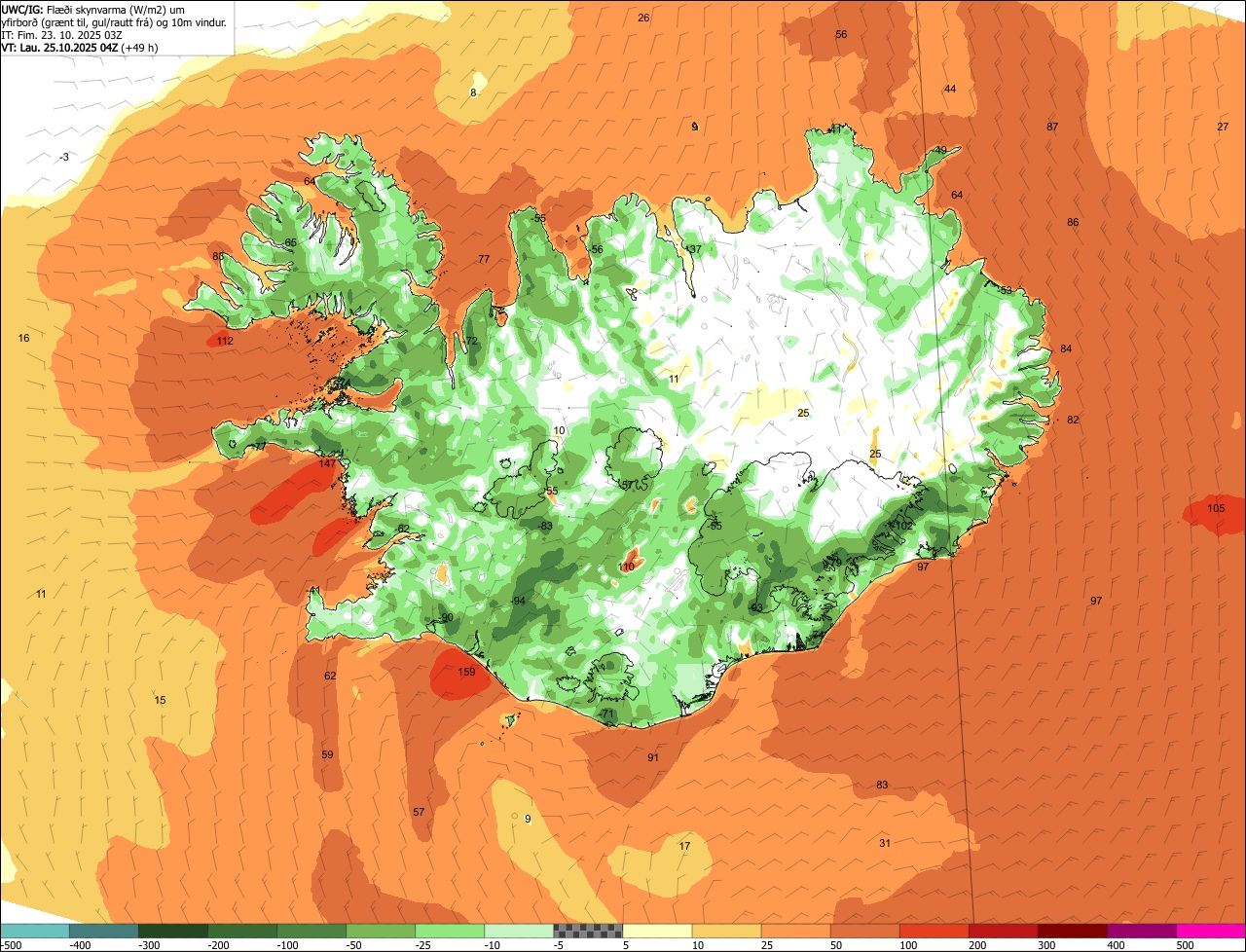1246x952 pixels.
Task: Click the map value 91 south of Iceland
Action: click(653, 757)
